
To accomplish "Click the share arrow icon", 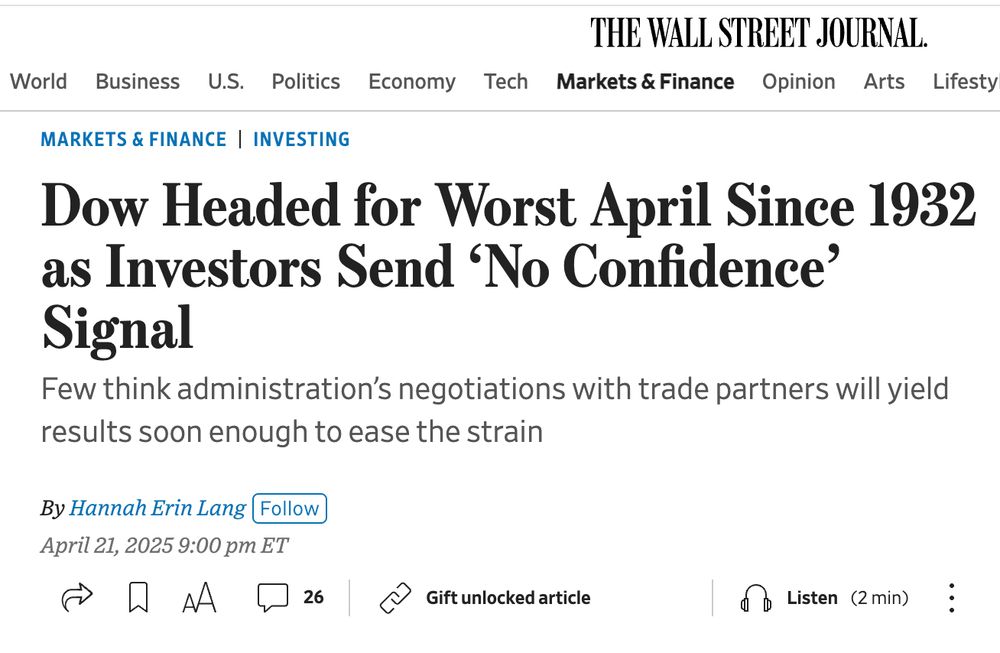I will coord(77,598).
